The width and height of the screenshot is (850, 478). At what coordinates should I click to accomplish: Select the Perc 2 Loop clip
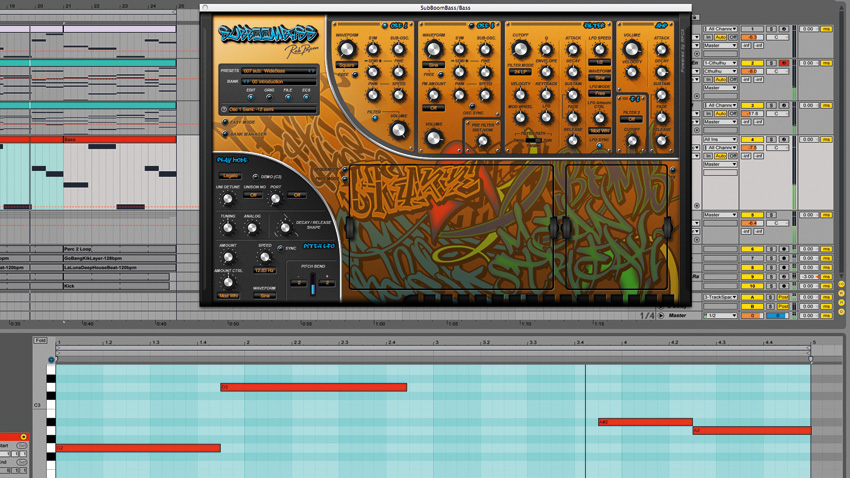tap(119, 249)
